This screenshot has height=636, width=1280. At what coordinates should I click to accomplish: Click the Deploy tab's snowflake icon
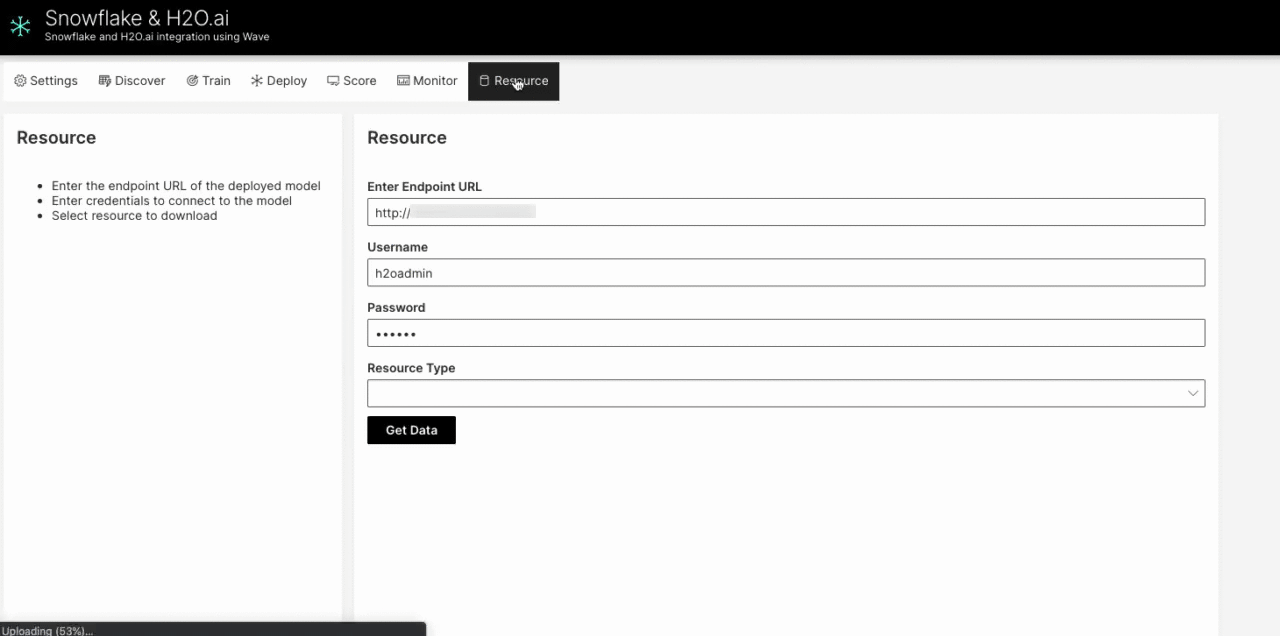pyautogui.click(x=257, y=81)
